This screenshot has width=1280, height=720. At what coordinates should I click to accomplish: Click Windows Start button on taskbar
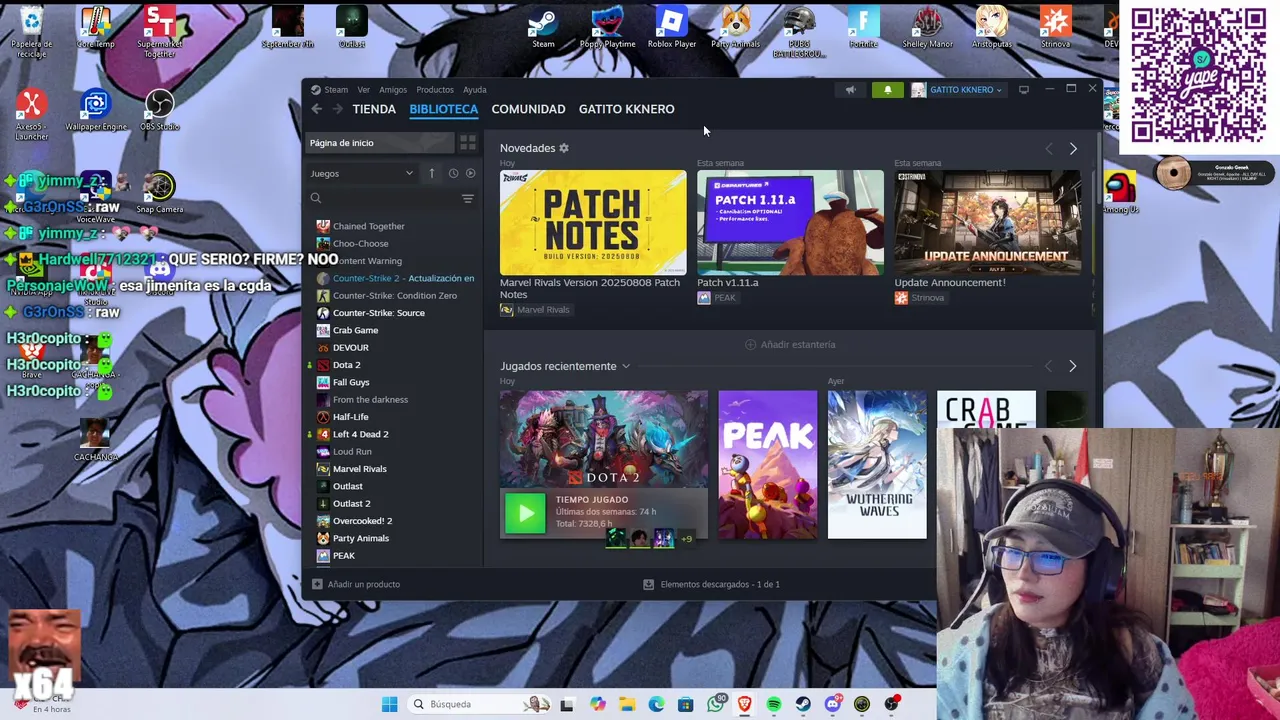click(x=389, y=704)
